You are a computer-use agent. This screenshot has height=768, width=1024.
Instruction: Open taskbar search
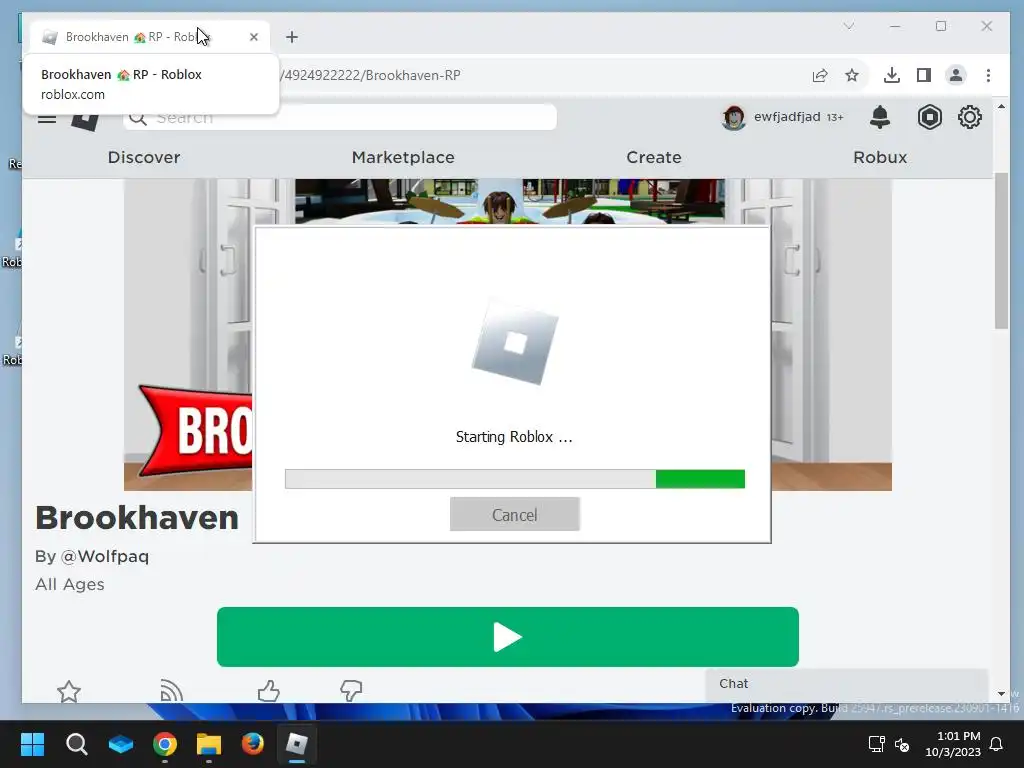(x=76, y=744)
